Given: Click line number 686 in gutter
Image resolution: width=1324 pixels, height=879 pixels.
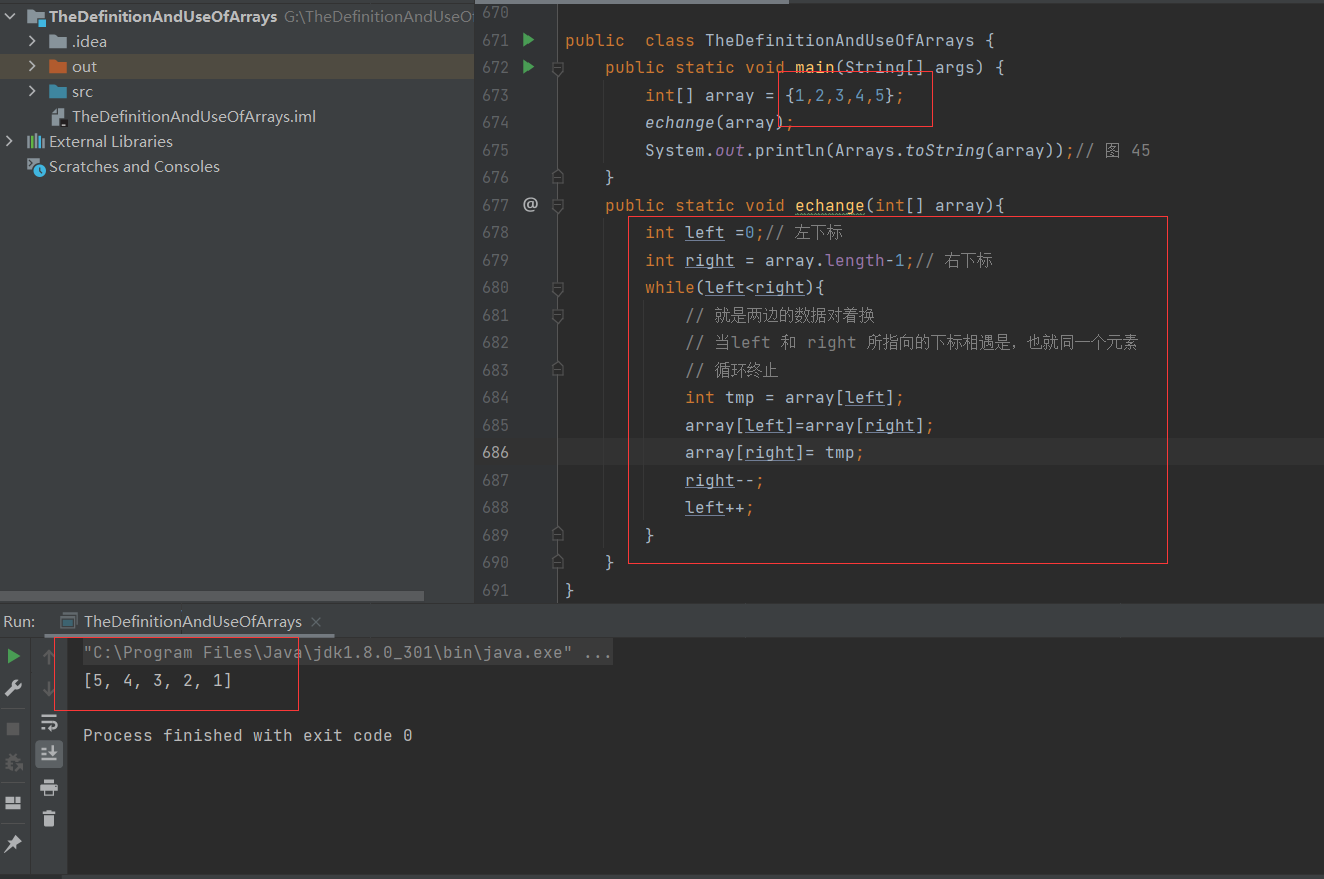Looking at the screenshot, I should click(496, 452).
